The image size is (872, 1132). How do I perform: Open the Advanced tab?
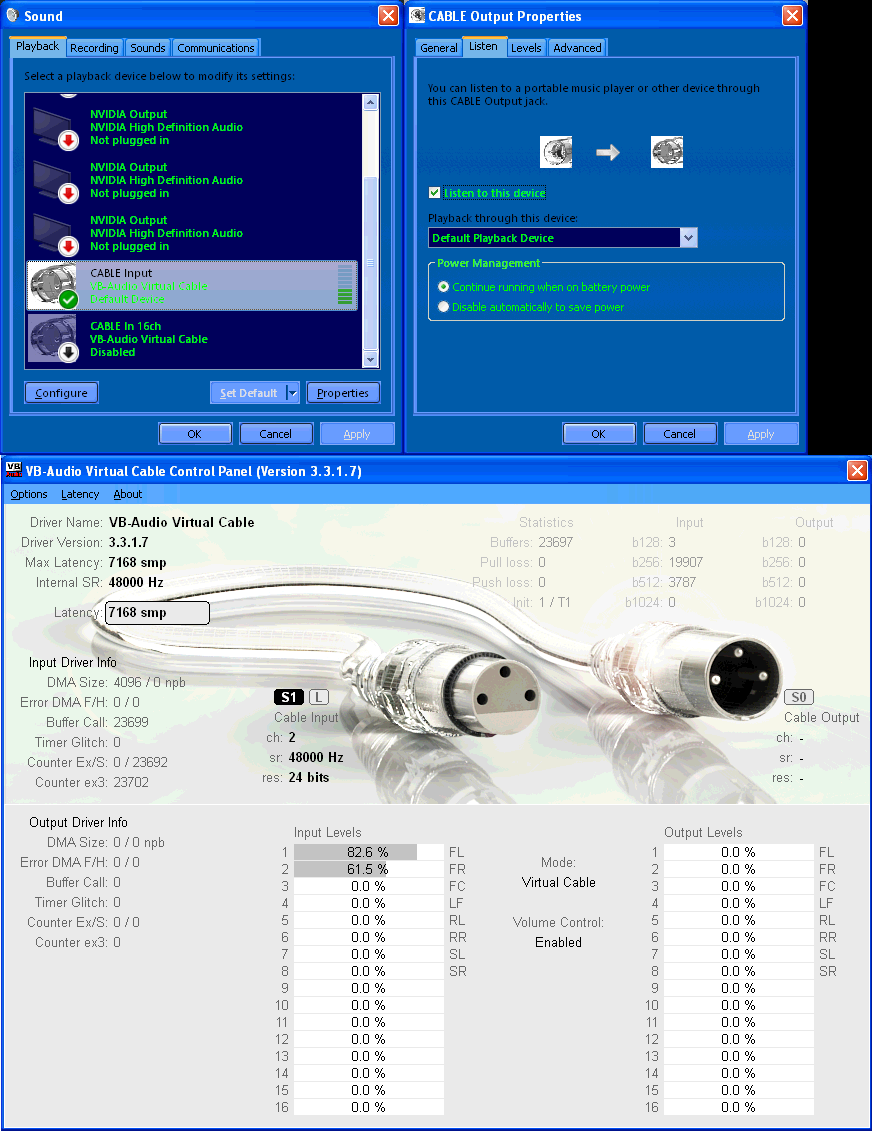577,48
